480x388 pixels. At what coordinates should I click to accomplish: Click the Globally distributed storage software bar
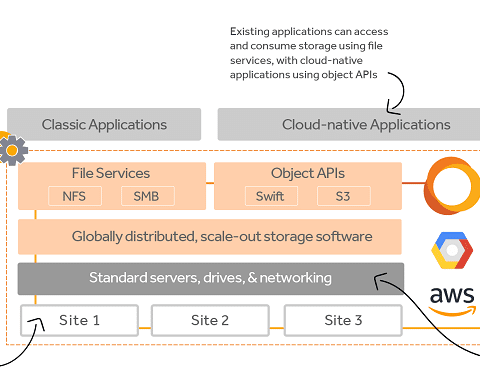[210, 237]
